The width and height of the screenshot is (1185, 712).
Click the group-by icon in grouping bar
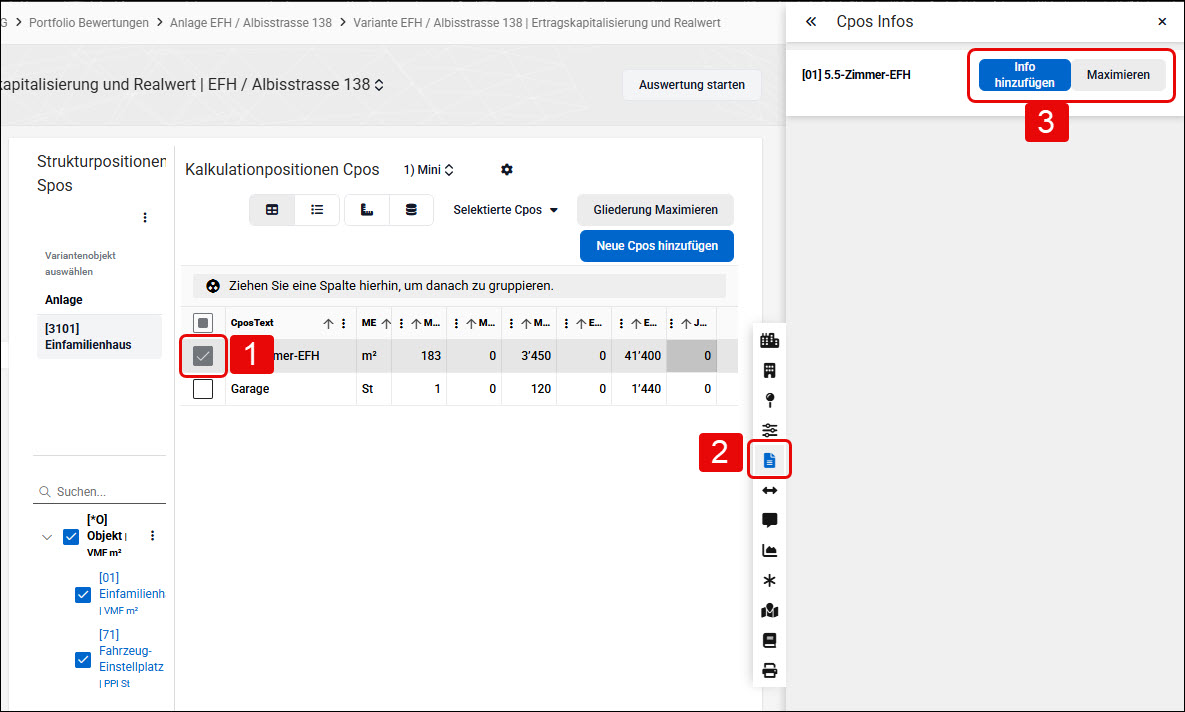[x=213, y=286]
